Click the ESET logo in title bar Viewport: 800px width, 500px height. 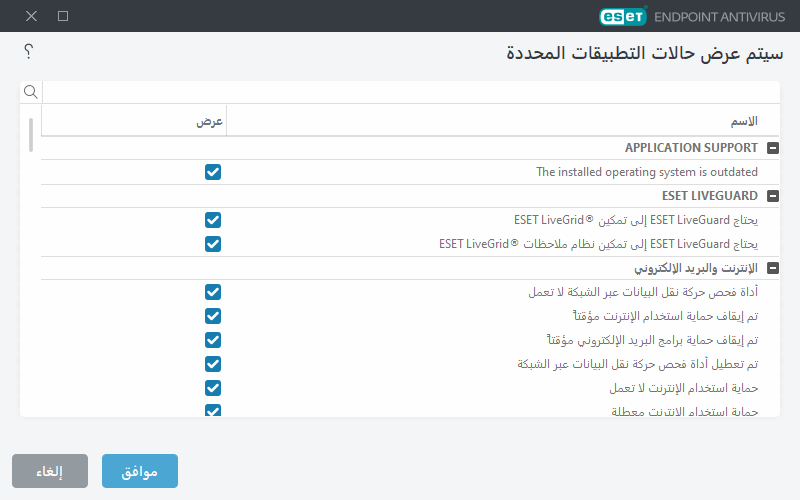(622, 16)
